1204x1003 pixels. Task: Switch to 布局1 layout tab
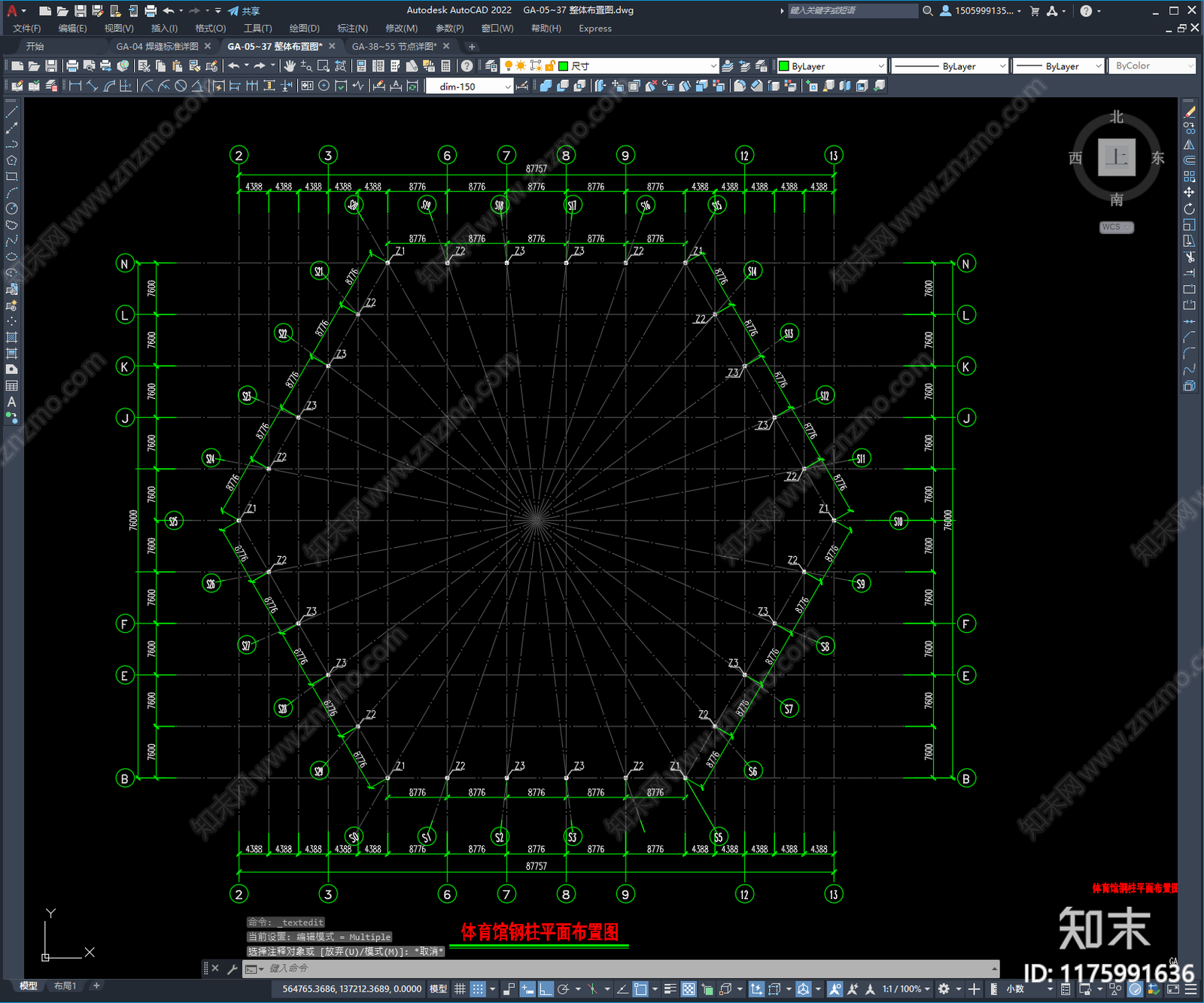pyautogui.click(x=65, y=986)
